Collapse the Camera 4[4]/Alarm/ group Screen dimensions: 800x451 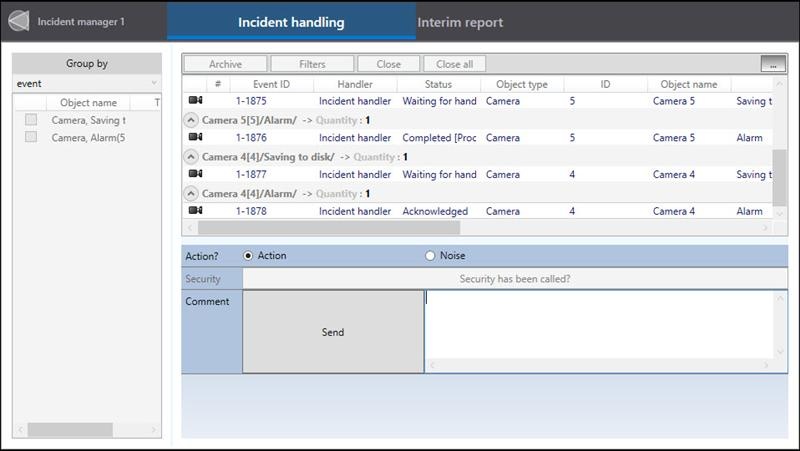tap(191, 193)
